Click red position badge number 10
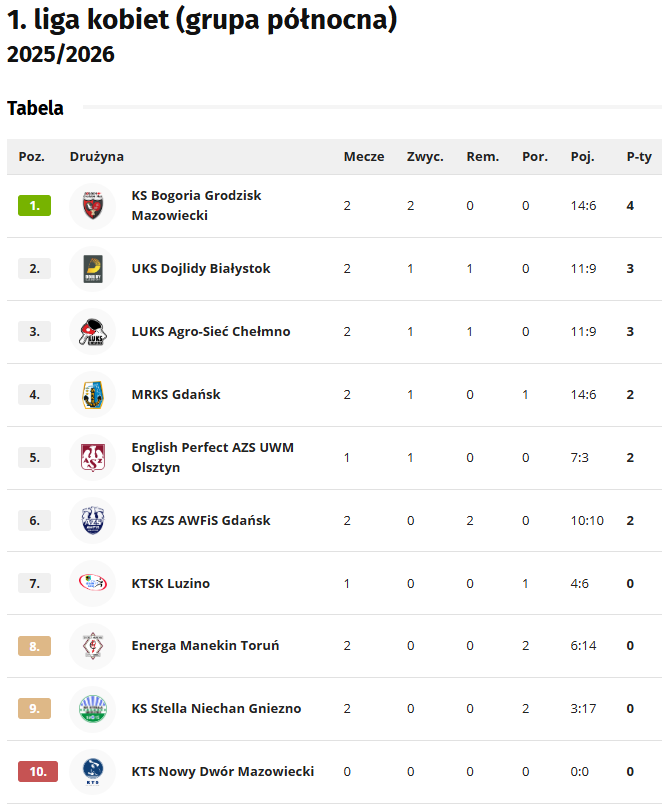This screenshot has height=808, width=662. pyautogui.click(x=38, y=772)
